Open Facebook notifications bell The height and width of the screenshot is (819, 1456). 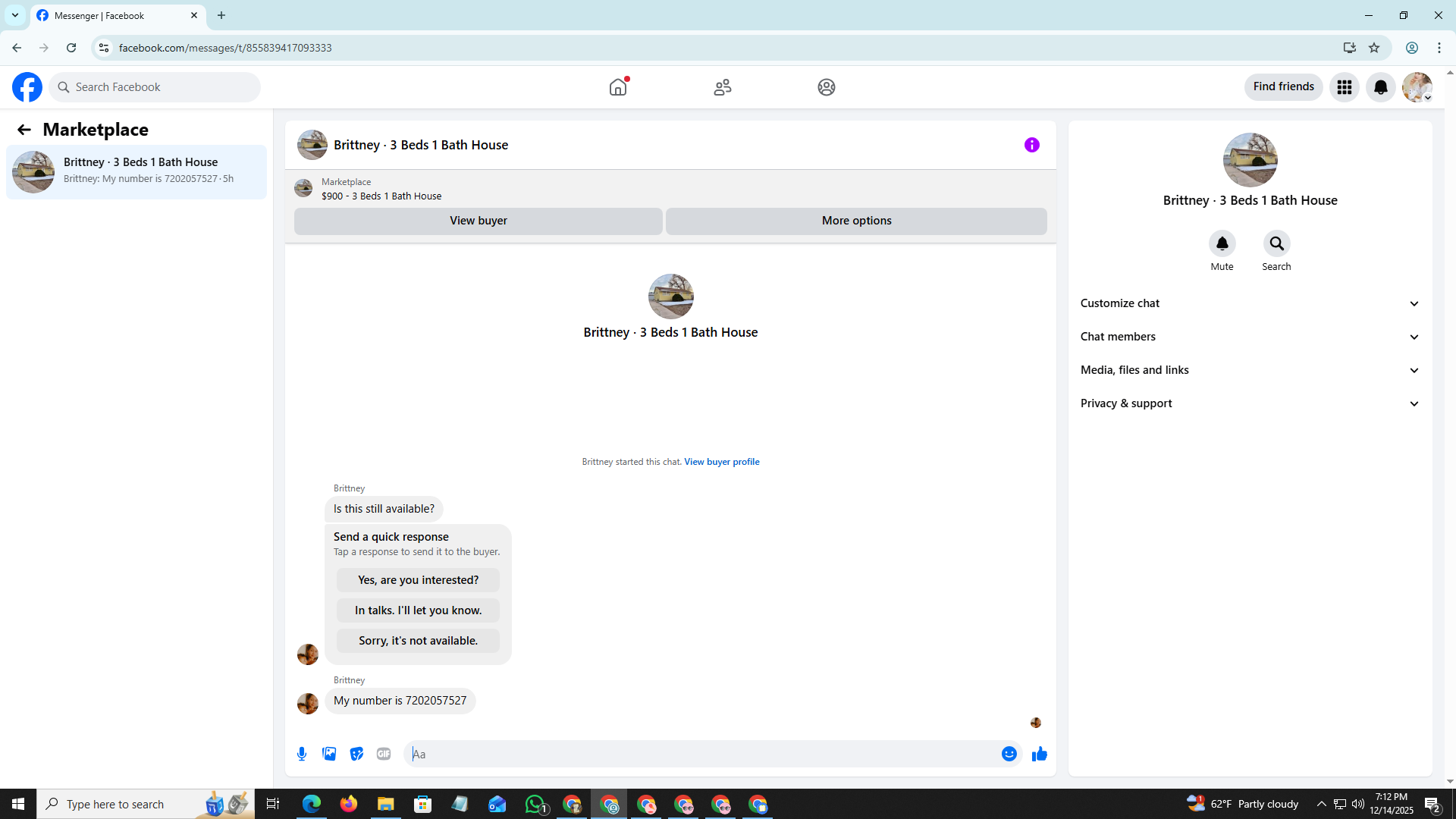1380,87
